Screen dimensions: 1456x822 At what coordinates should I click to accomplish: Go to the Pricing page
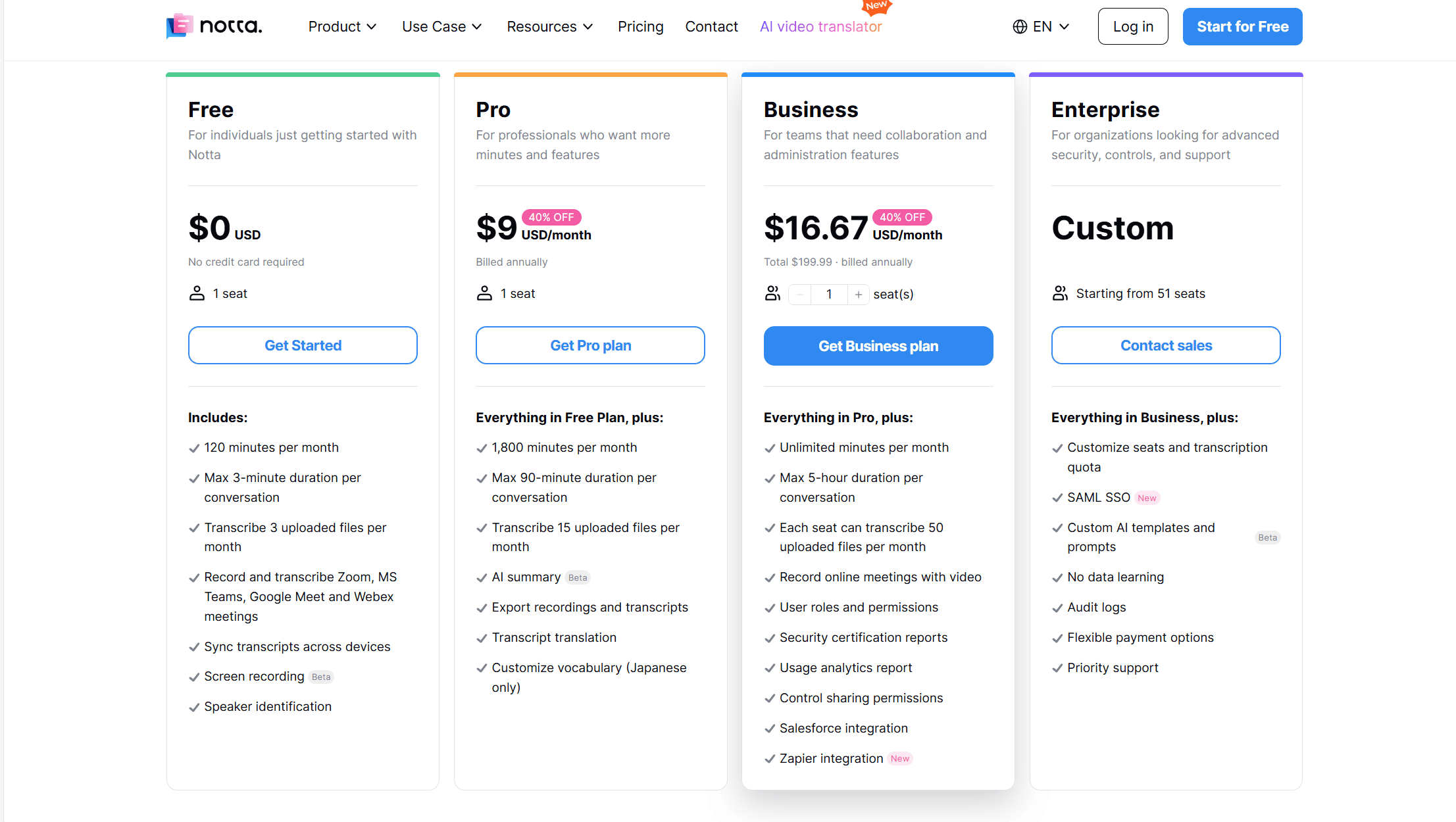[641, 26]
